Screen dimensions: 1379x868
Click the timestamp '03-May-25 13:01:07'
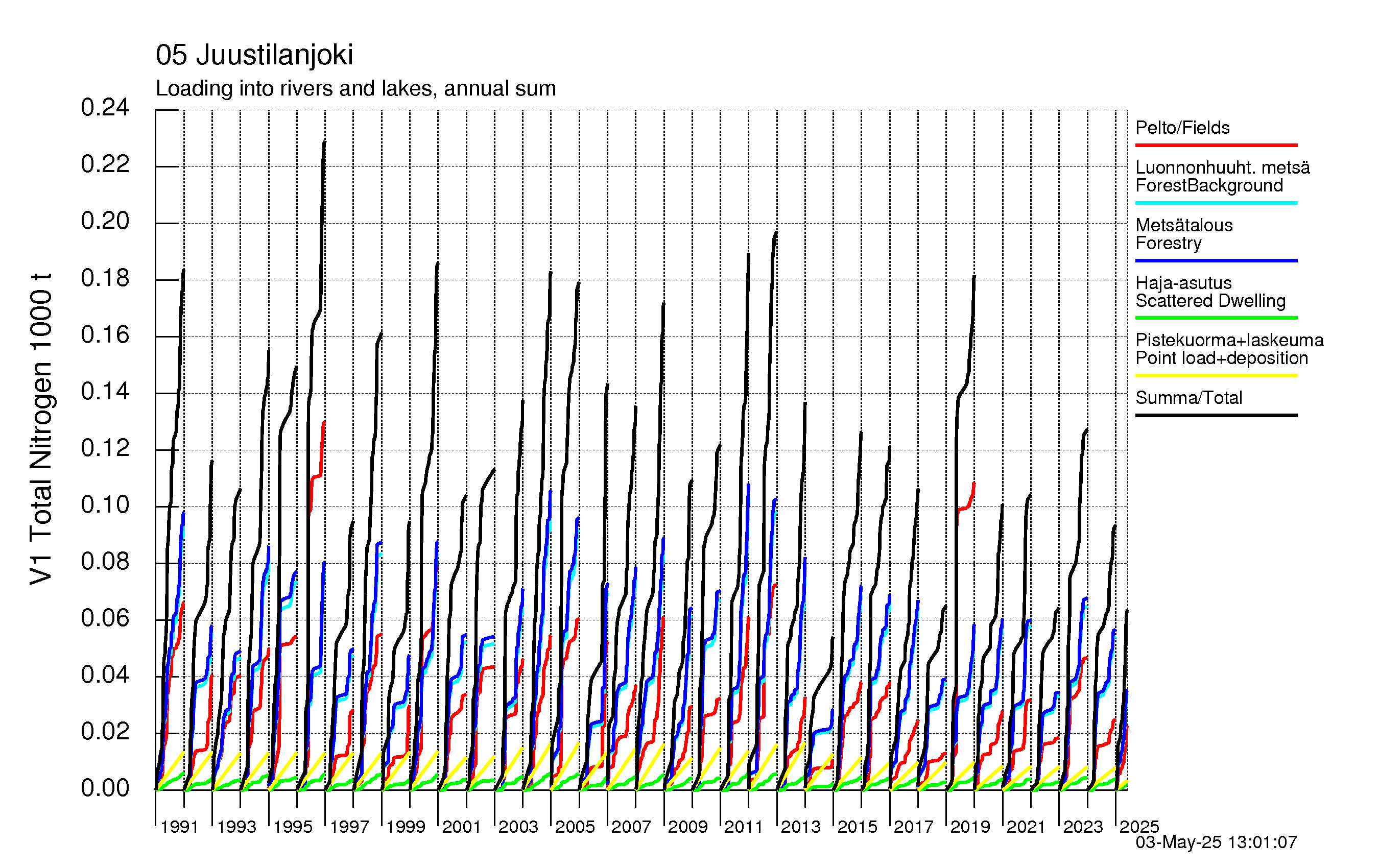coord(1217,843)
